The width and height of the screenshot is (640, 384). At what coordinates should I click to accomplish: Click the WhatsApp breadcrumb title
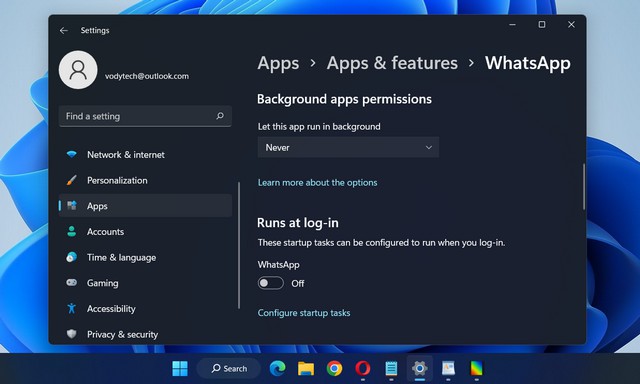tap(527, 63)
